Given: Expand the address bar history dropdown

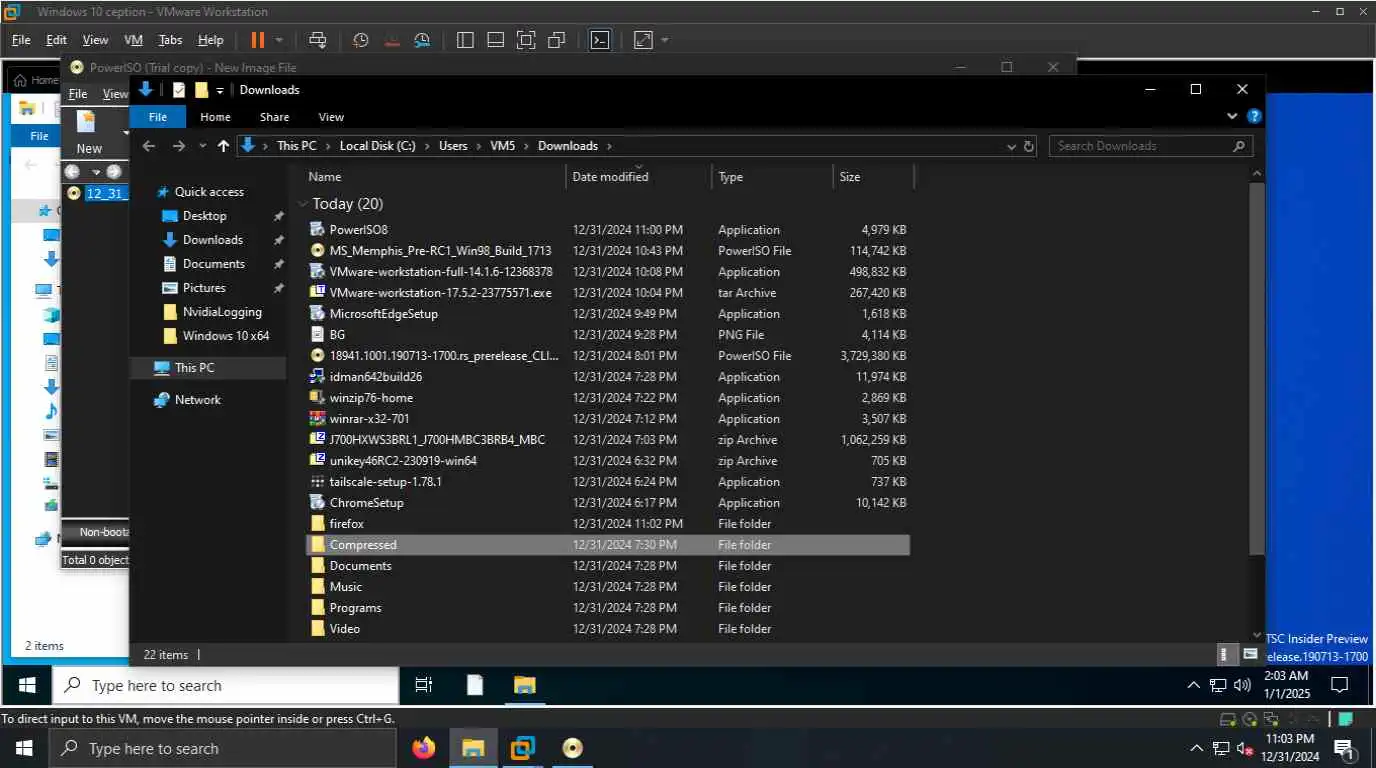Looking at the screenshot, I should click(1011, 146).
